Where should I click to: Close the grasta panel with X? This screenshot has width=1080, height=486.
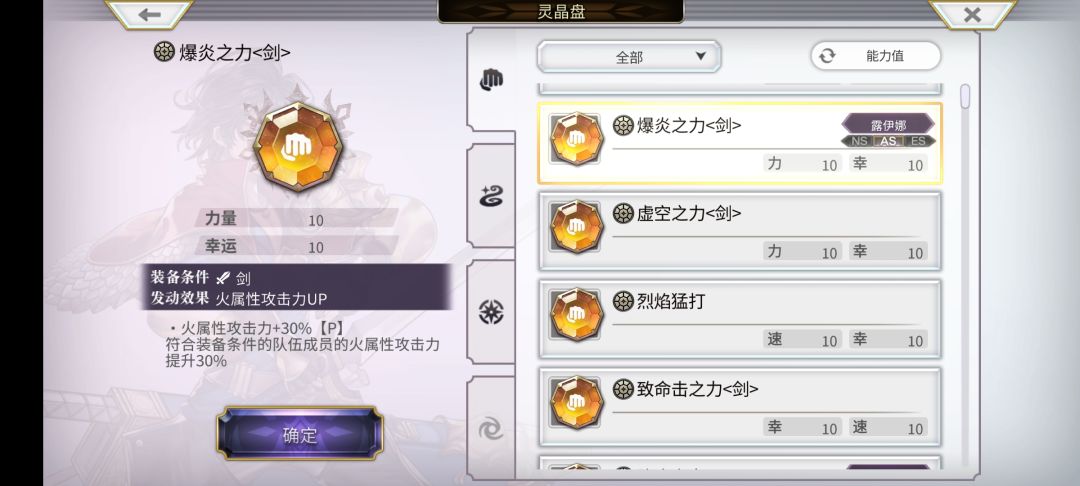[x=972, y=14]
